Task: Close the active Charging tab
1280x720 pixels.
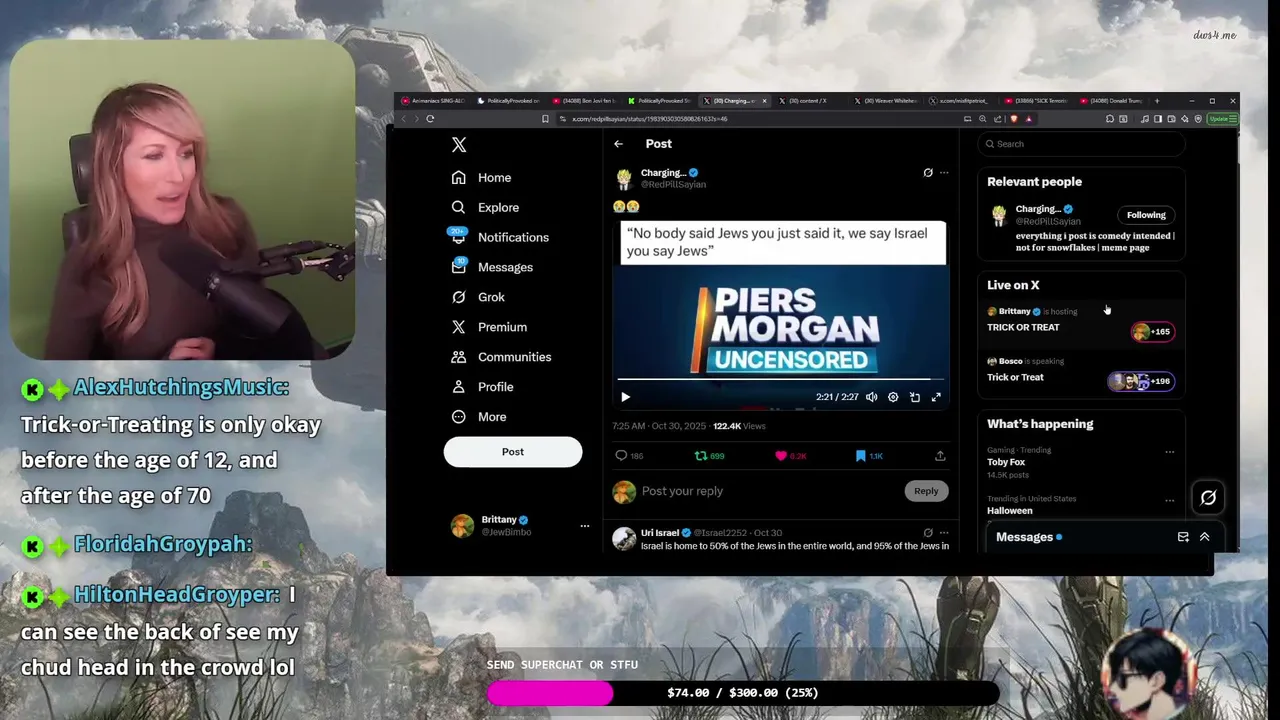Action: pyautogui.click(x=765, y=101)
